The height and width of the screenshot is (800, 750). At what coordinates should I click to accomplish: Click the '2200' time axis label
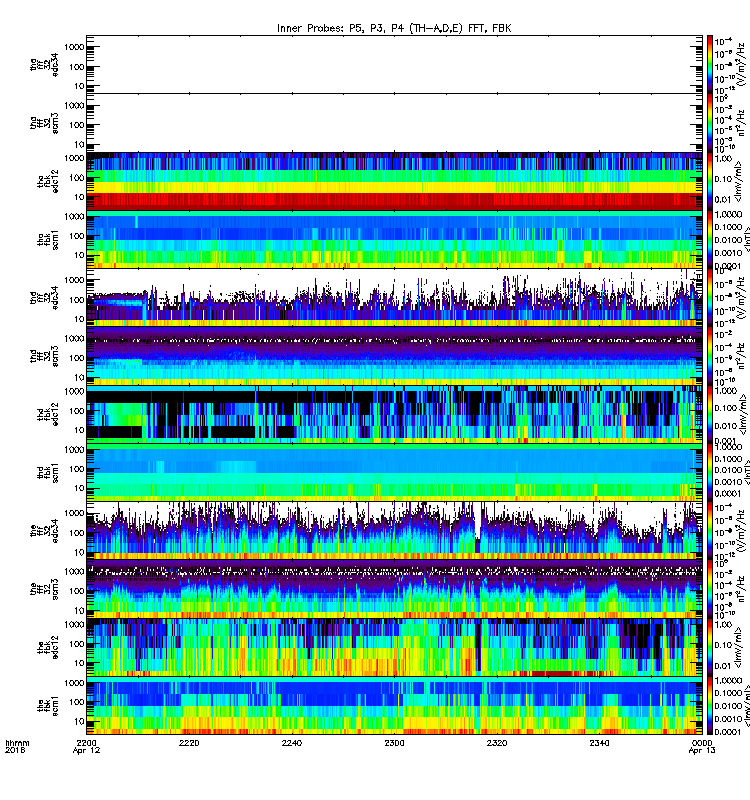click(x=86, y=743)
